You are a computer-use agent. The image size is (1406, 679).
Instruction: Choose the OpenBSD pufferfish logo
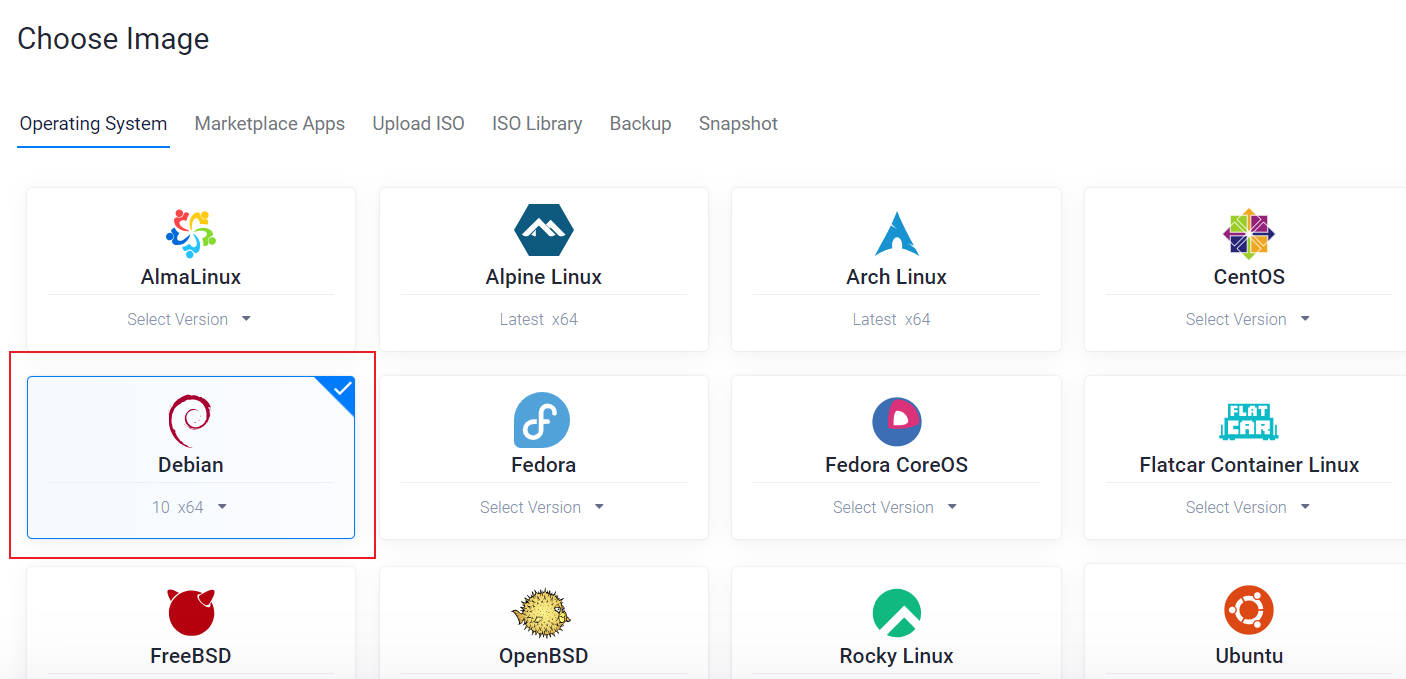tap(542, 612)
